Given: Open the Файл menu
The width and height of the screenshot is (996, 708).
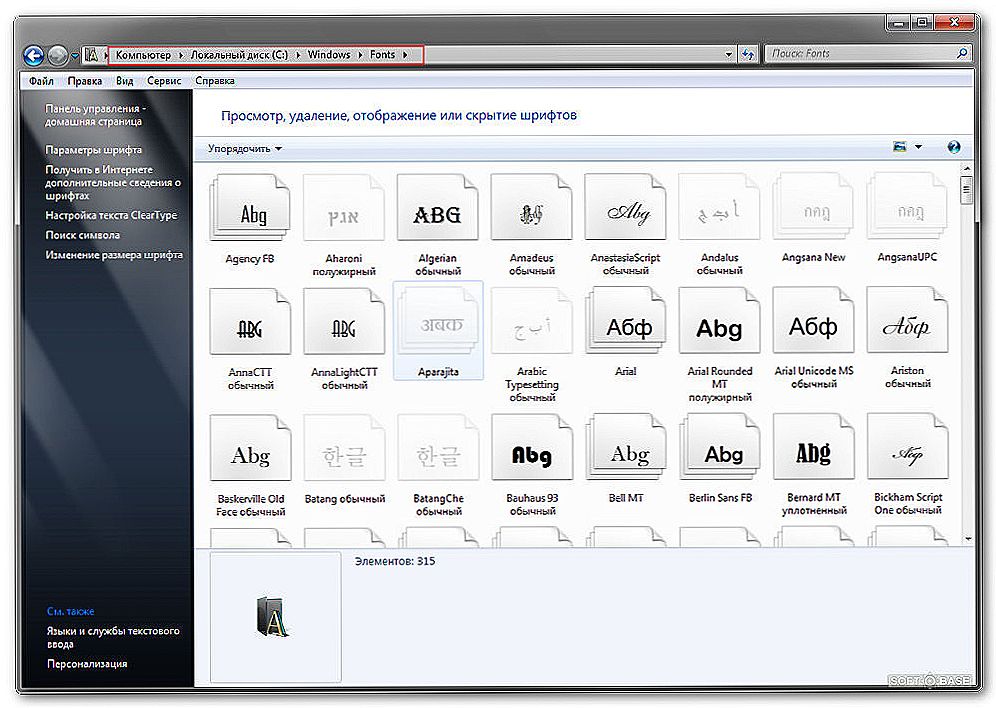Looking at the screenshot, I should (41, 81).
